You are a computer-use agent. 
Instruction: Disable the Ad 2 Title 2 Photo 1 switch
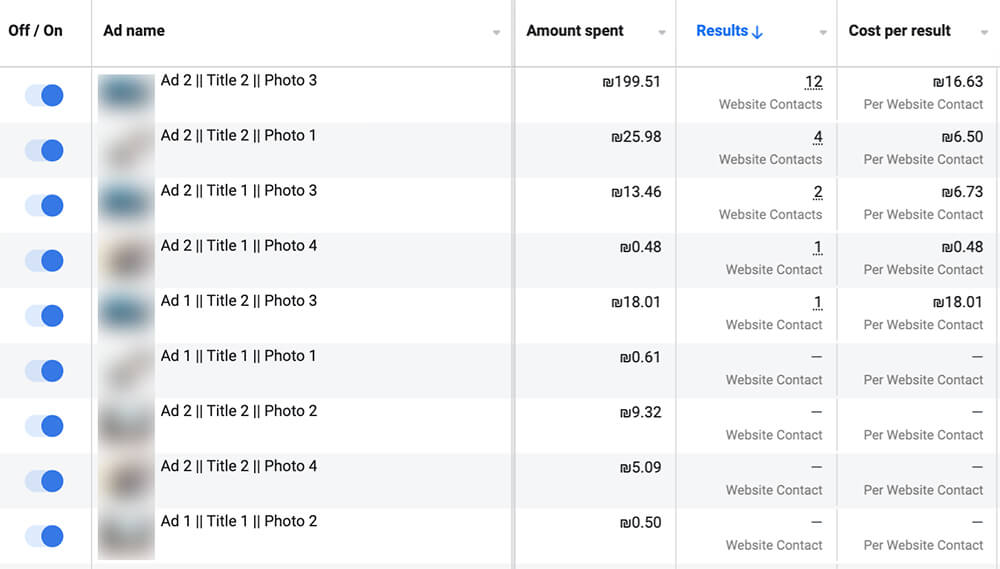(45, 151)
